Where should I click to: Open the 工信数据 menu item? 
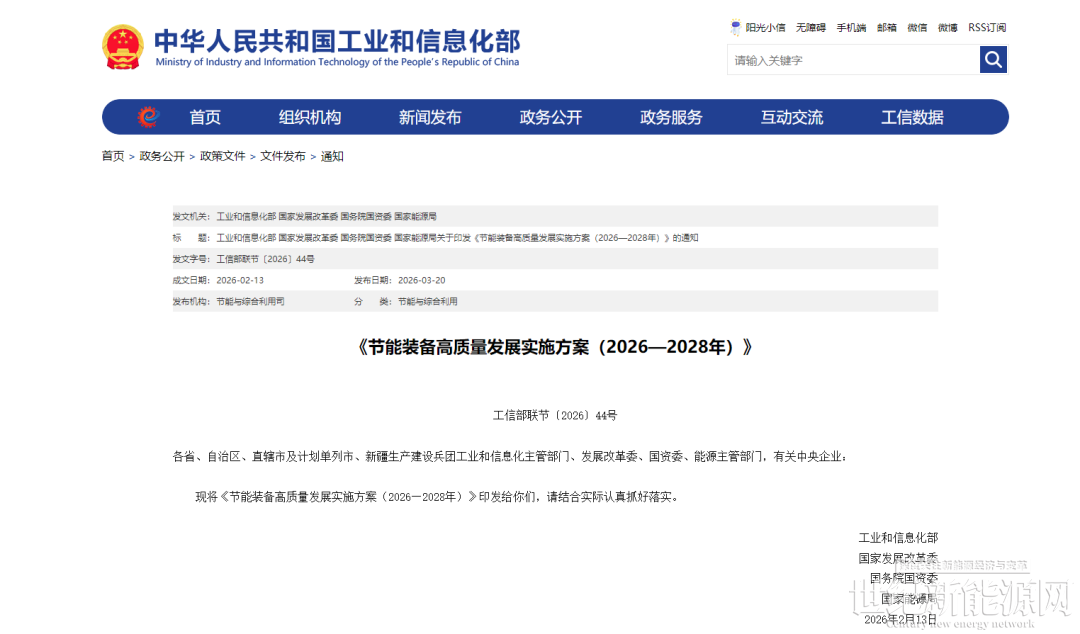click(912, 117)
